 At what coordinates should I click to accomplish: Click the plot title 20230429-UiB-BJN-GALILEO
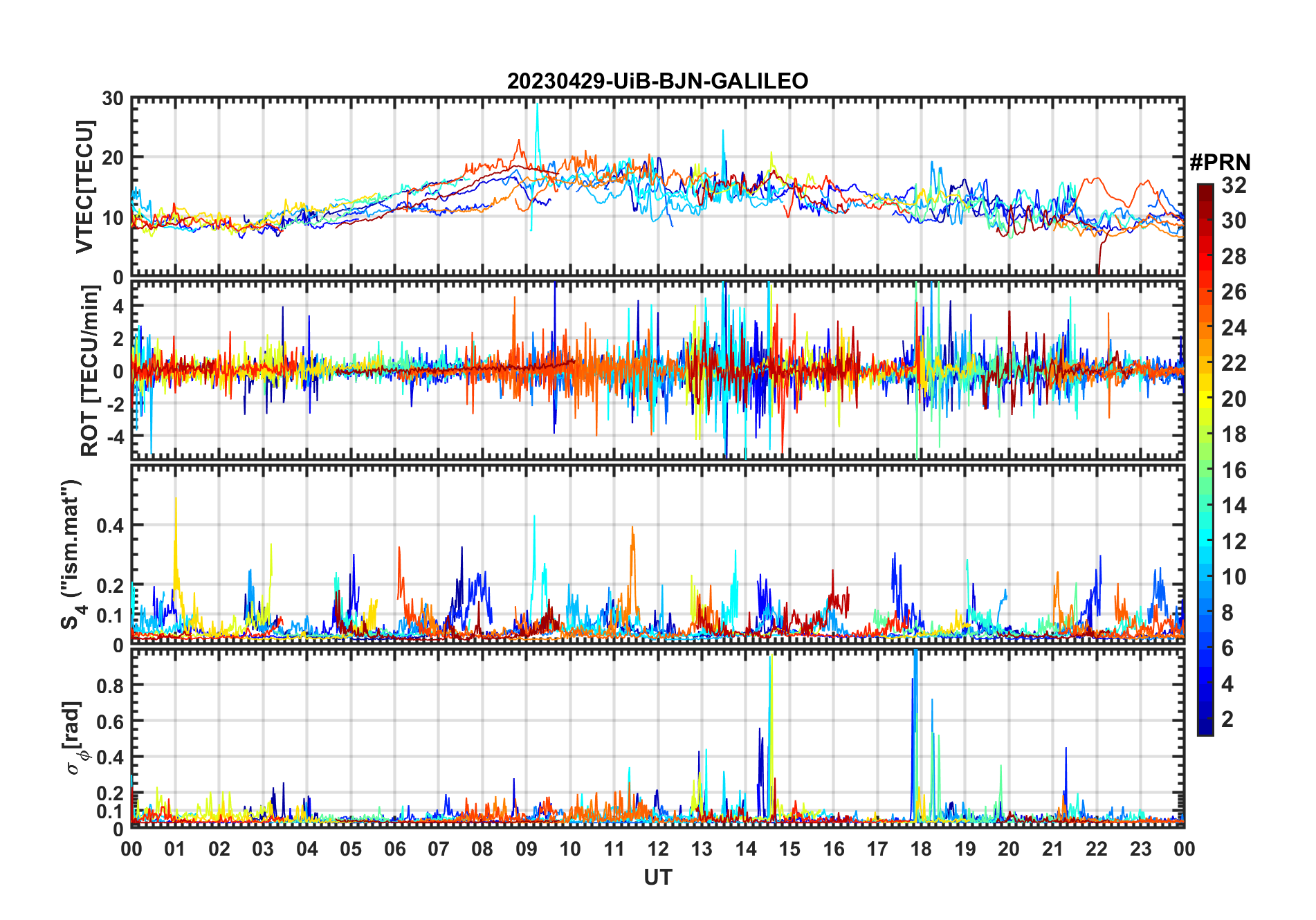(x=657, y=81)
